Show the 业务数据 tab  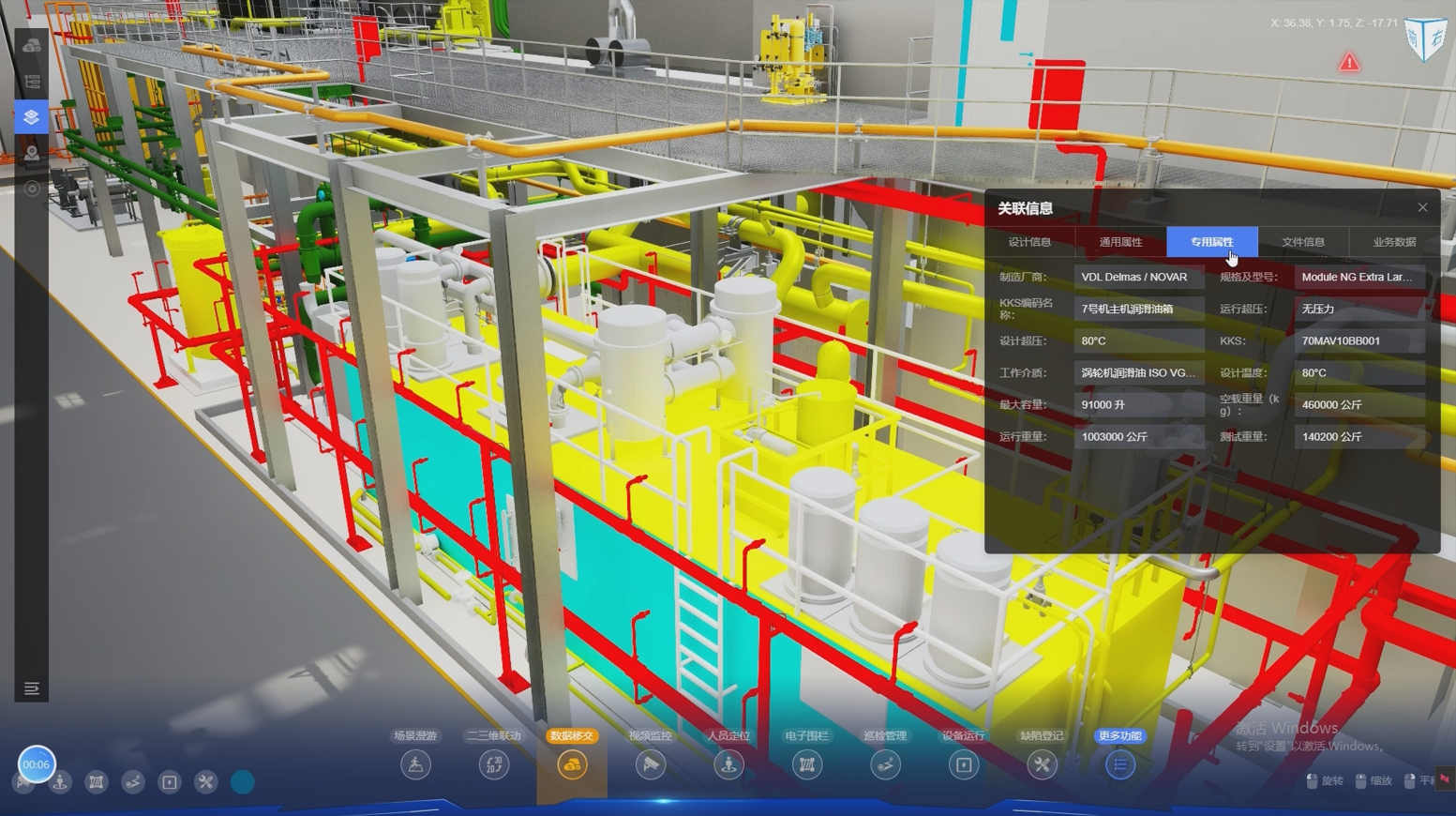tap(1393, 242)
